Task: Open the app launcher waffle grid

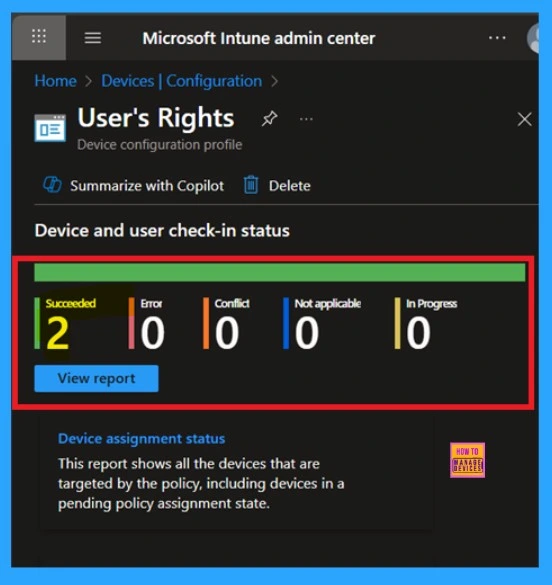Action: 39,37
